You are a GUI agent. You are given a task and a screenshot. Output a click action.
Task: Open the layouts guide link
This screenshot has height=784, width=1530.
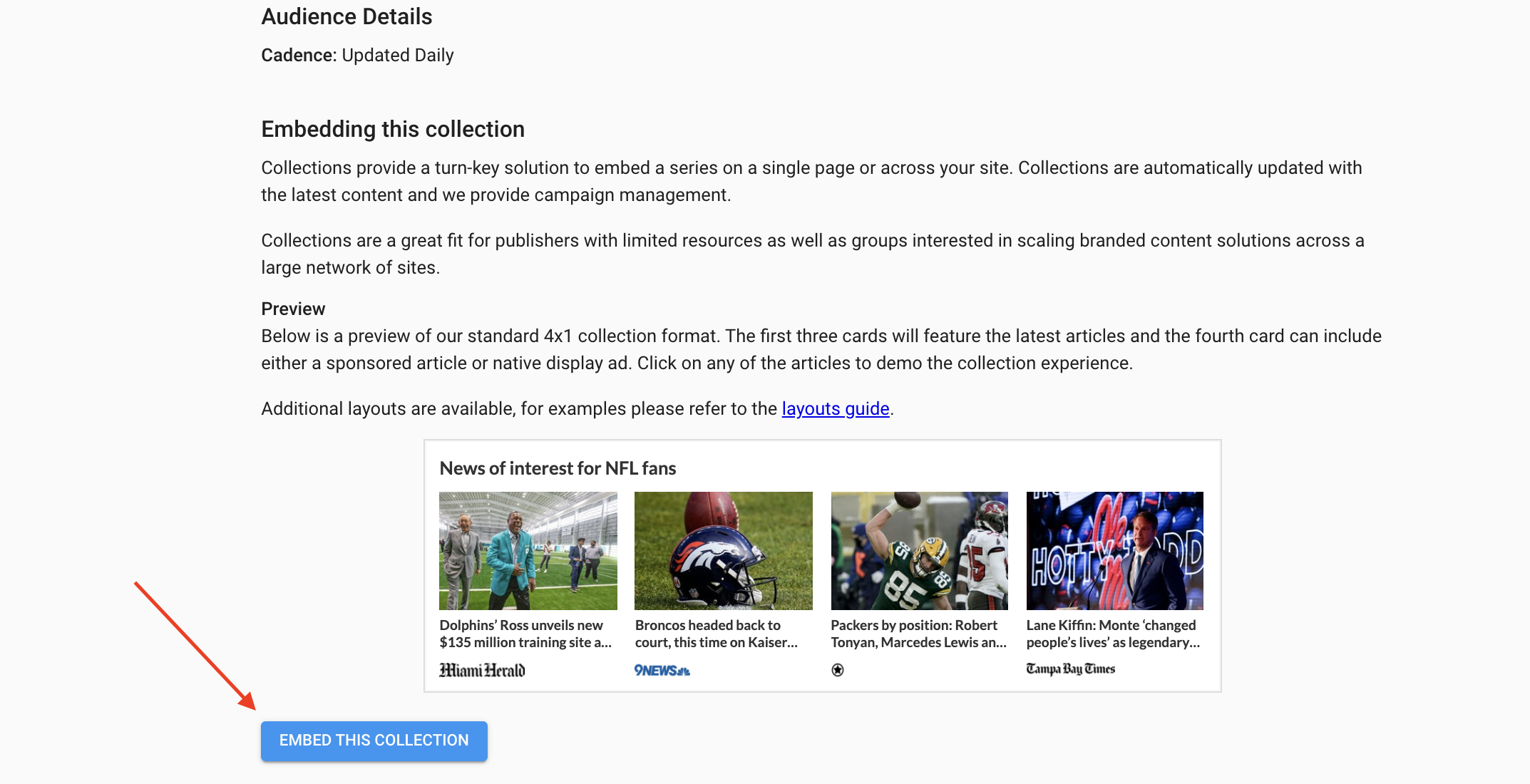[835, 408]
